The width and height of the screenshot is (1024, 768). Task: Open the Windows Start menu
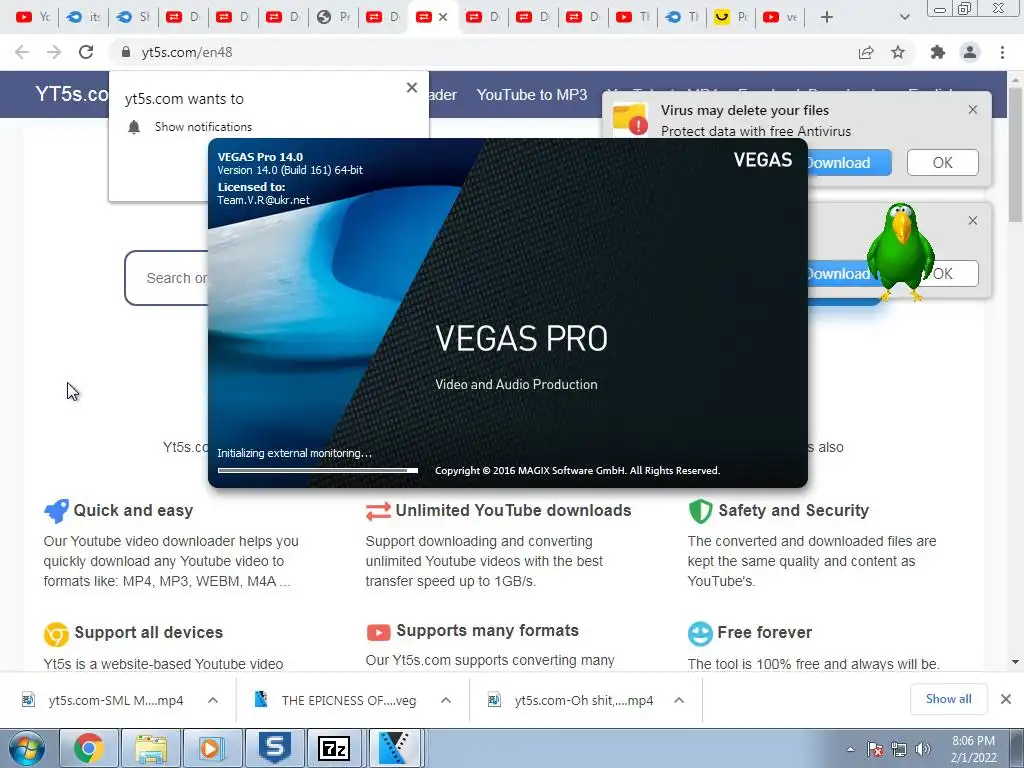pyautogui.click(x=26, y=748)
